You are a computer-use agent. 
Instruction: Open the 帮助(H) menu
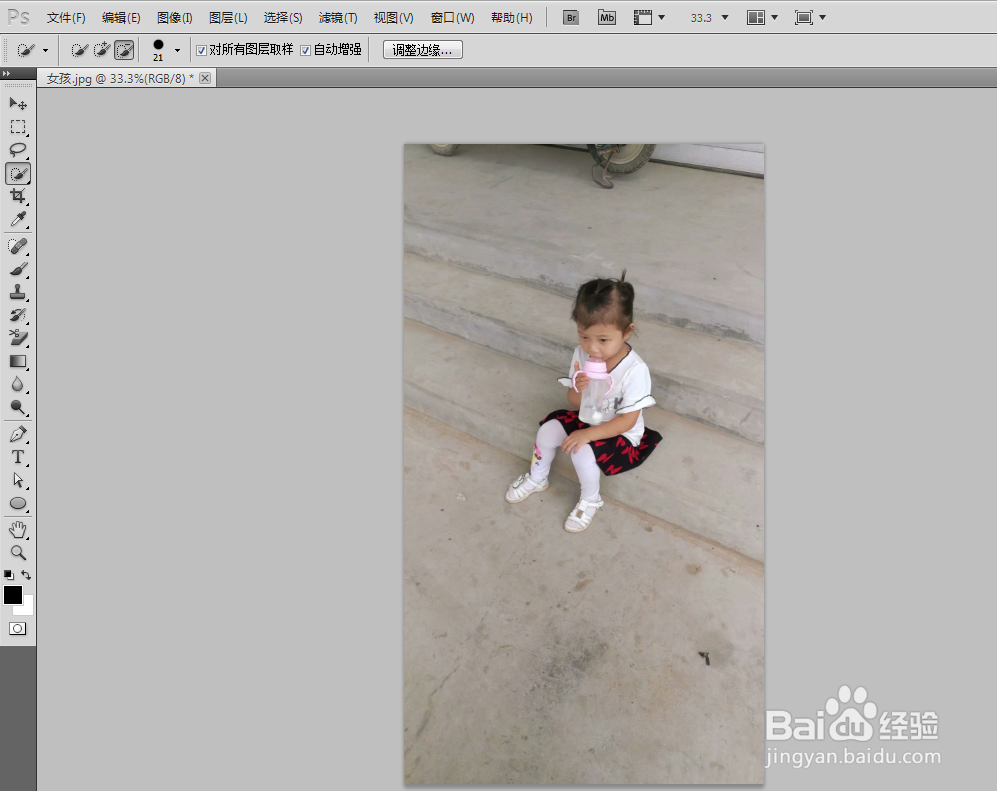511,18
